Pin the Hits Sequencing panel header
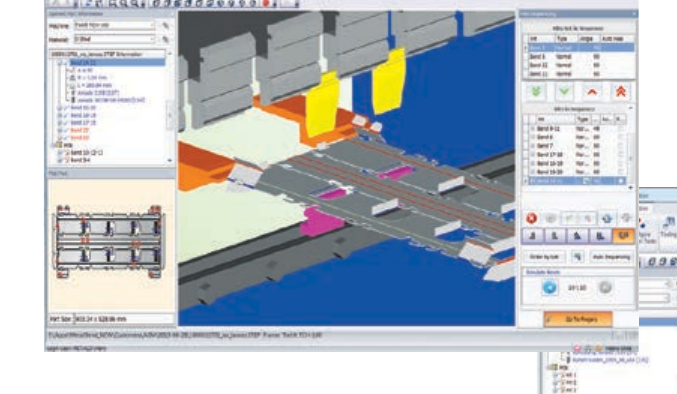Image resolution: width=677 pixels, height=394 pixels. pyautogui.click(x=634, y=14)
